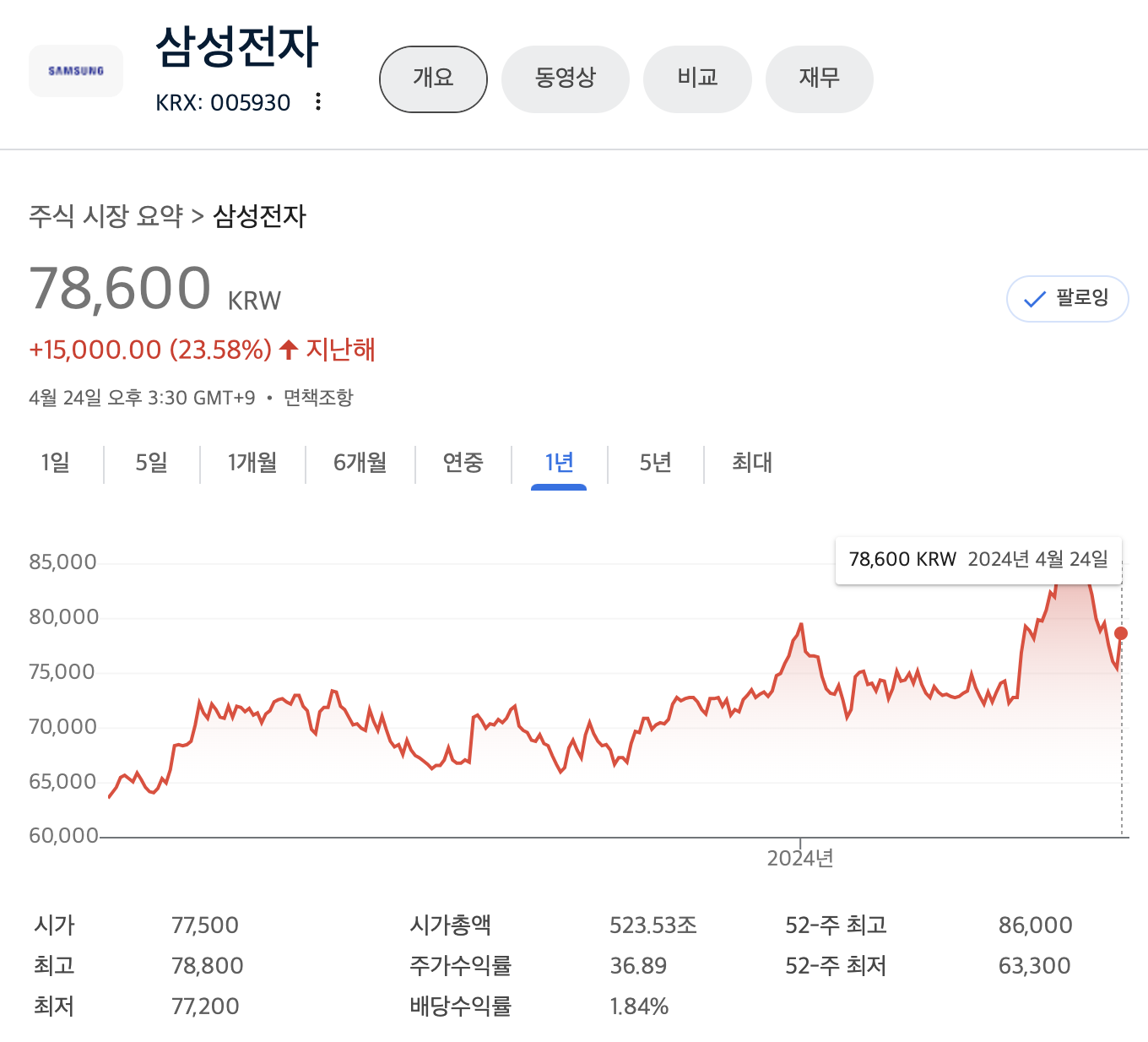1148x1042 pixels.
Task: Select the 5일 chart range
Action: [x=152, y=463]
